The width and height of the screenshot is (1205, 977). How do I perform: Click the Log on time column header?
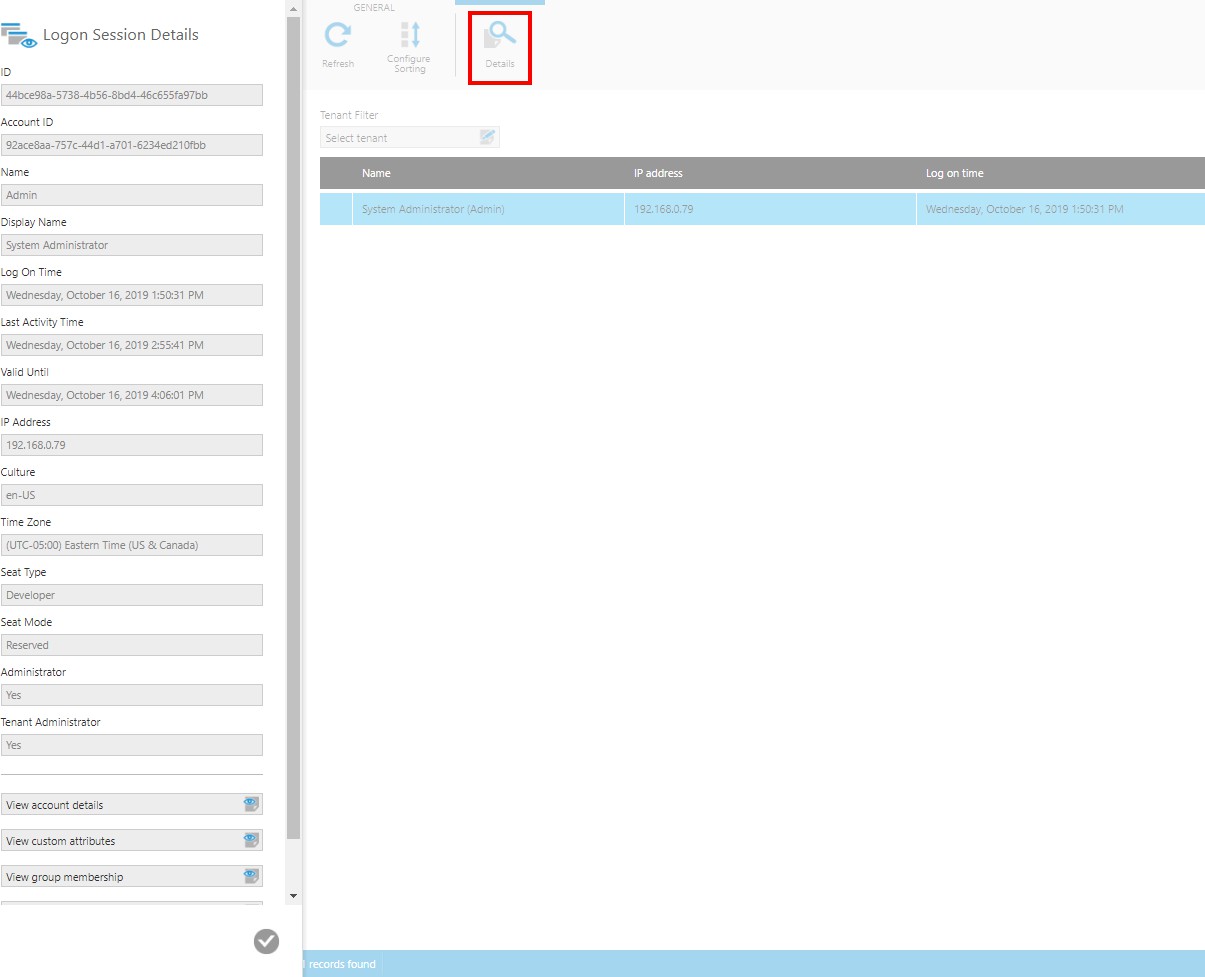954,172
